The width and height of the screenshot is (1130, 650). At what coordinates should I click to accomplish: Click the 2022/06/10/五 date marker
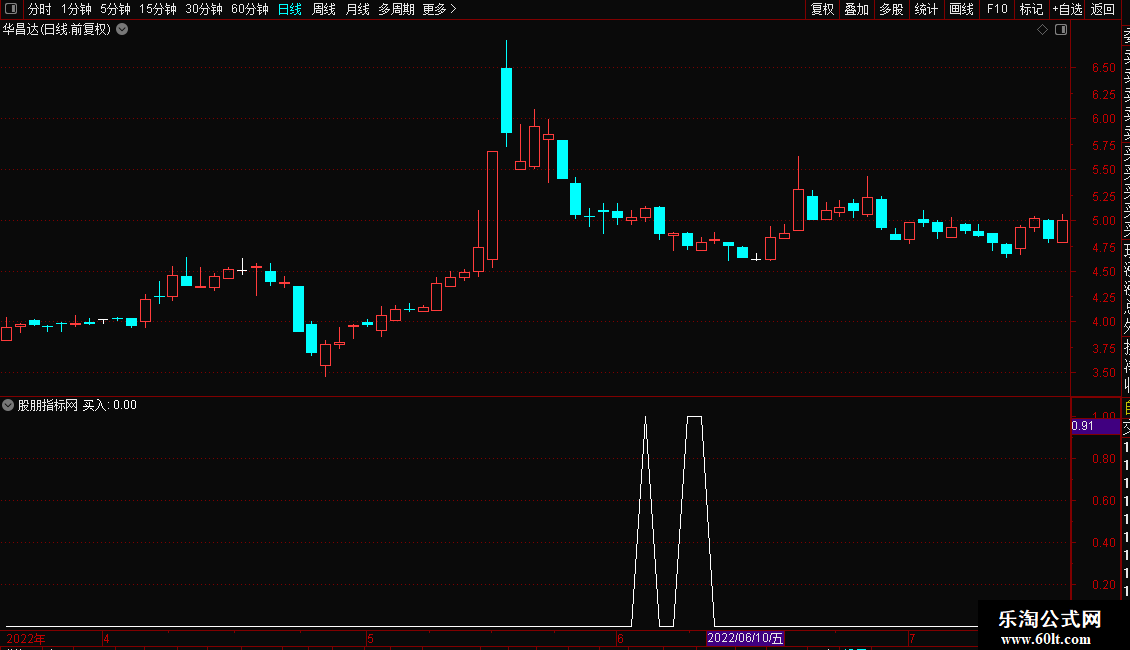[x=744, y=638]
